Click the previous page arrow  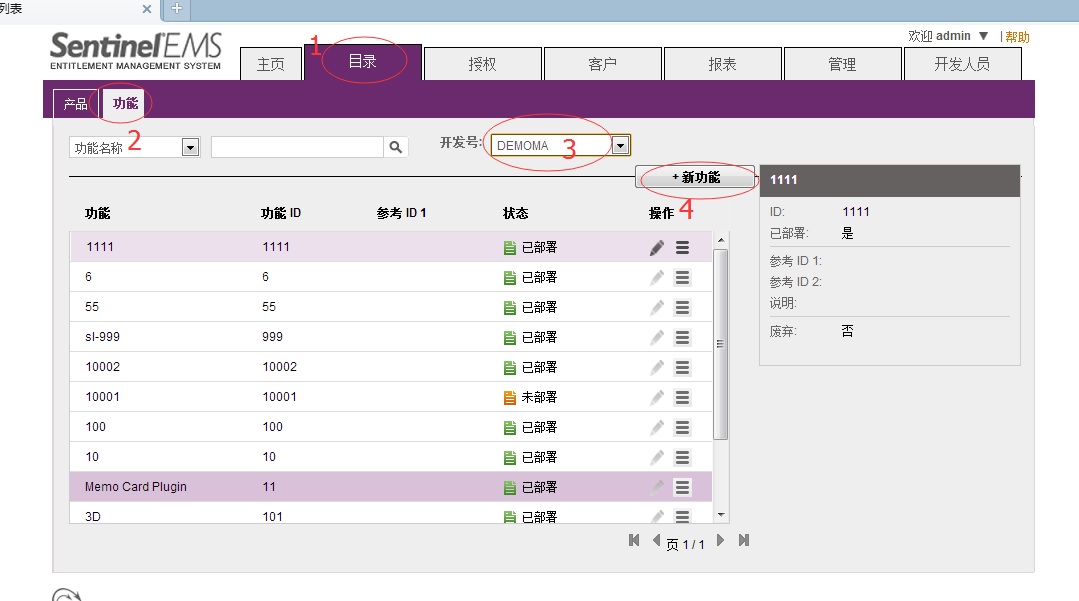pyautogui.click(x=656, y=541)
